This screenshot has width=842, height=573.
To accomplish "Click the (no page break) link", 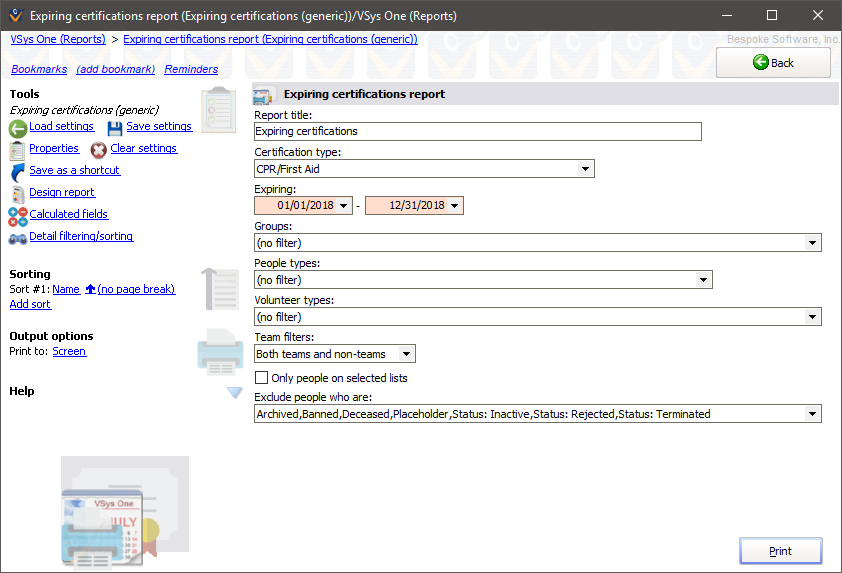I will click(136, 289).
